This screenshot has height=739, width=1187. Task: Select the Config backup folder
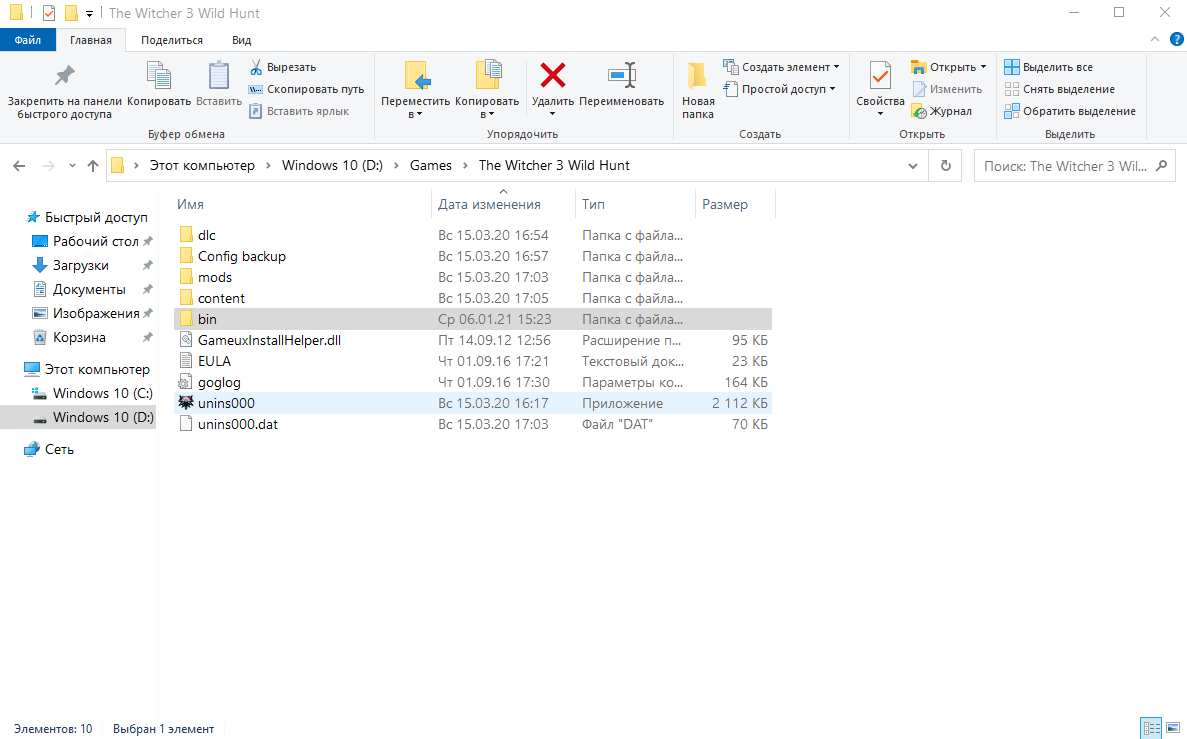(473, 257)
